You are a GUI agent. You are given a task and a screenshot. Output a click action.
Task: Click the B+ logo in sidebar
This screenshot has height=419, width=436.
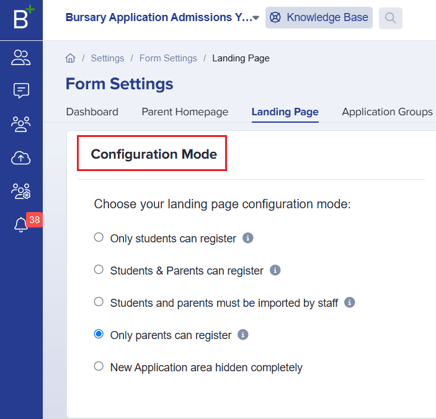click(x=23, y=17)
